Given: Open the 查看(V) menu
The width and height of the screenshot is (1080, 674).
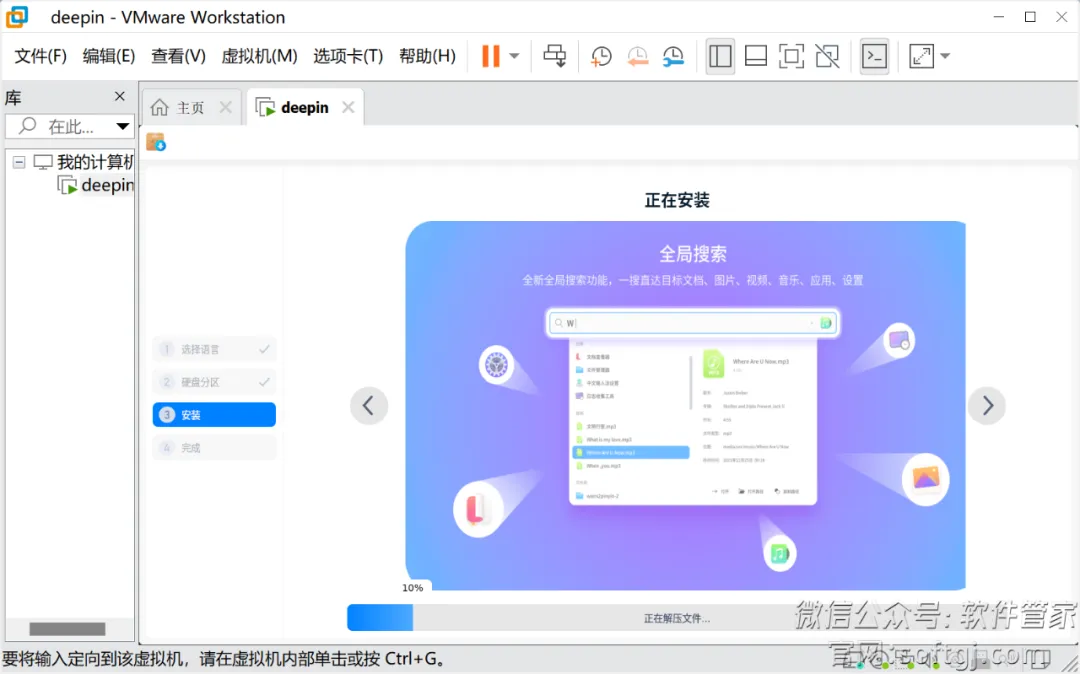Looking at the screenshot, I should tap(178, 56).
